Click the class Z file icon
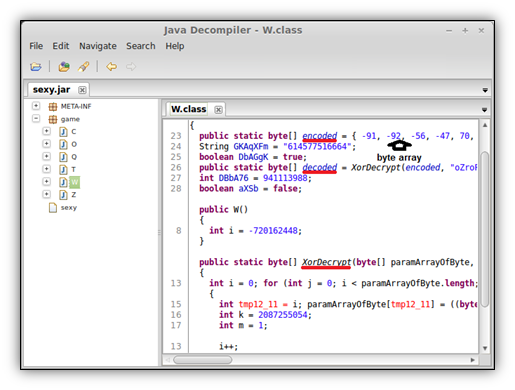The width and height of the screenshot is (515, 390). click(63, 195)
